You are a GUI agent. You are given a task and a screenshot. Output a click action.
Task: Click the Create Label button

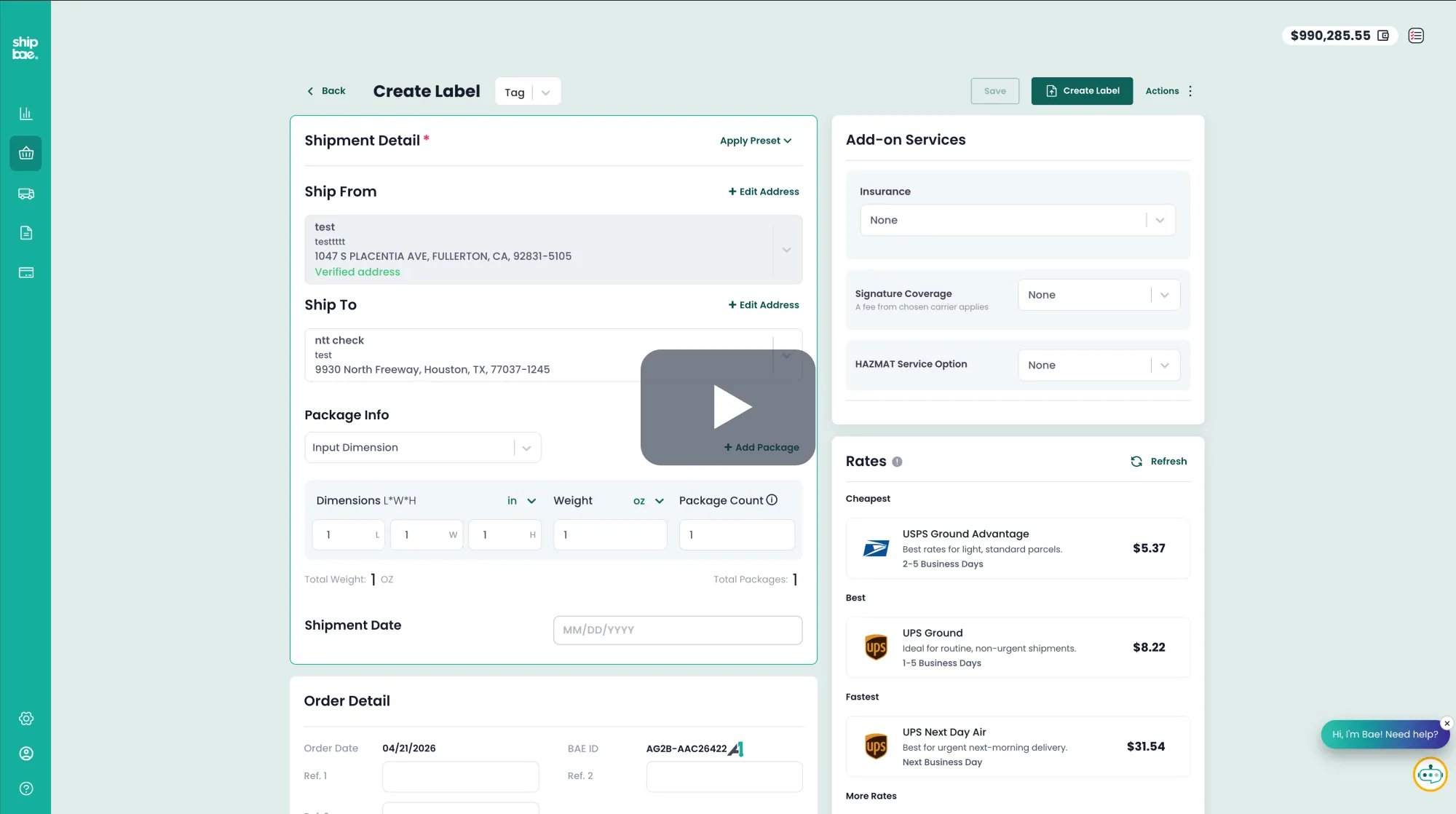[1082, 91]
